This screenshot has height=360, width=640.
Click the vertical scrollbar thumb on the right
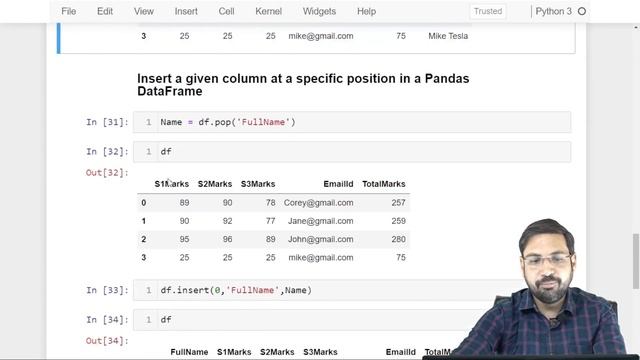click(636, 261)
